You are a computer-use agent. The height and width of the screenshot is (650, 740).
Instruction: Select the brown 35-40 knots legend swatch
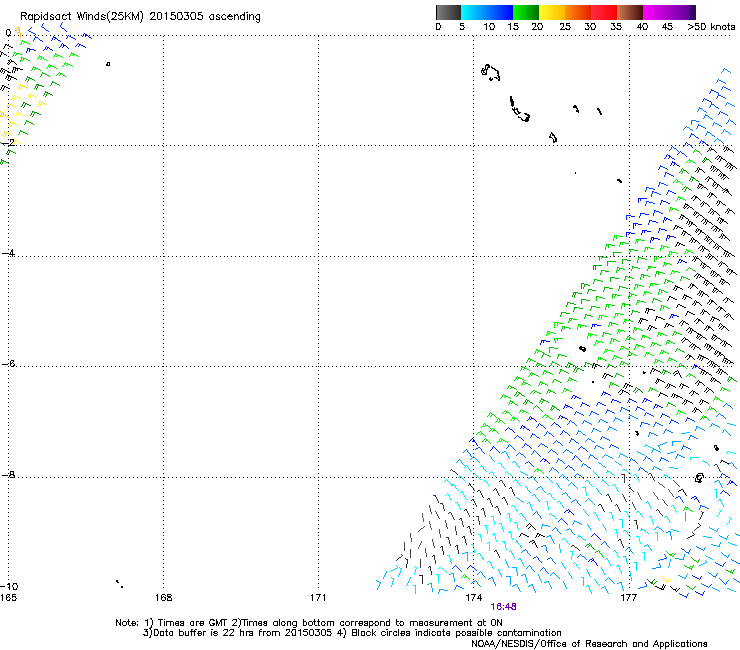coord(630,12)
